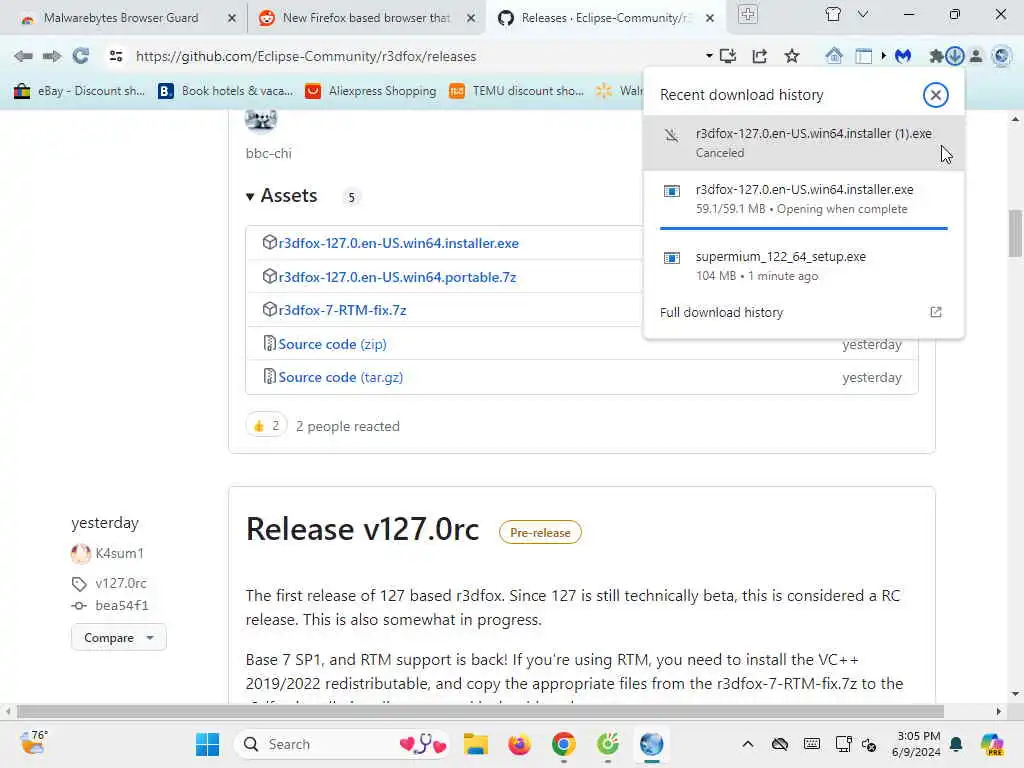
Task: Go back using the browser back arrow
Action: (x=24, y=56)
